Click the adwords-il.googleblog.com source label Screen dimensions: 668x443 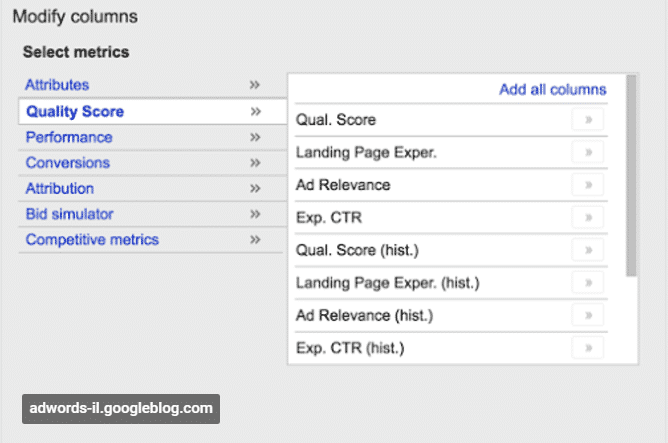(121, 408)
